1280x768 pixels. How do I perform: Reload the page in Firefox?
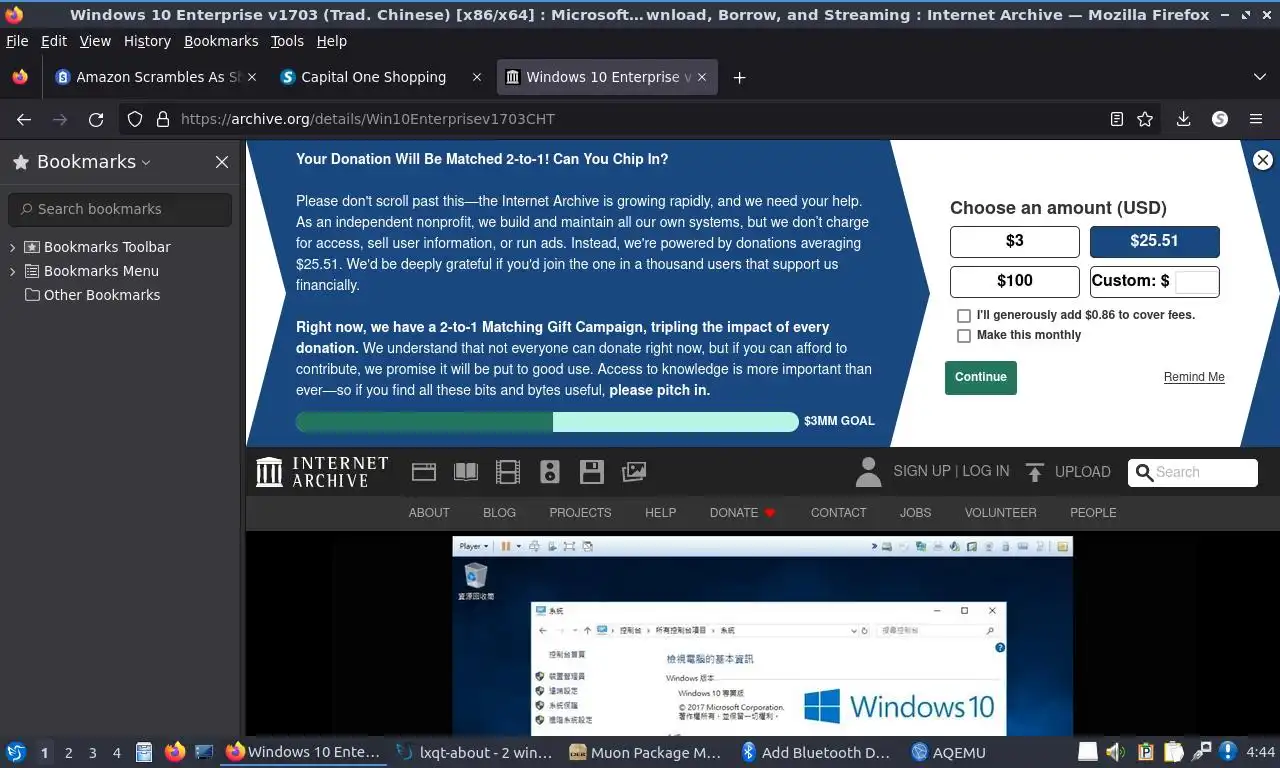coord(96,119)
